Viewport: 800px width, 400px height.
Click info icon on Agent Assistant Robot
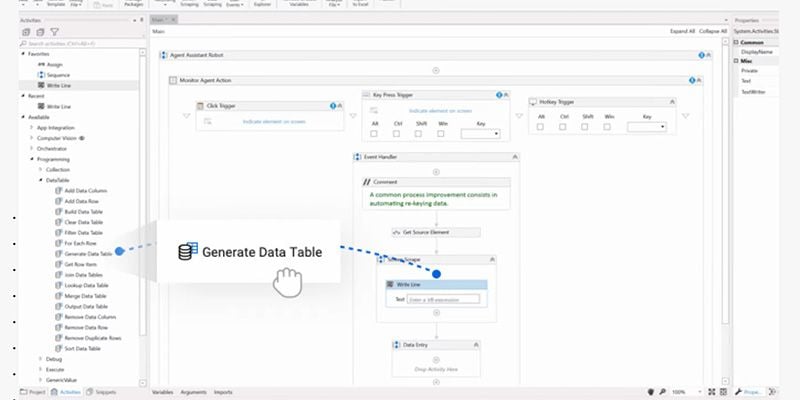click(701, 55)
